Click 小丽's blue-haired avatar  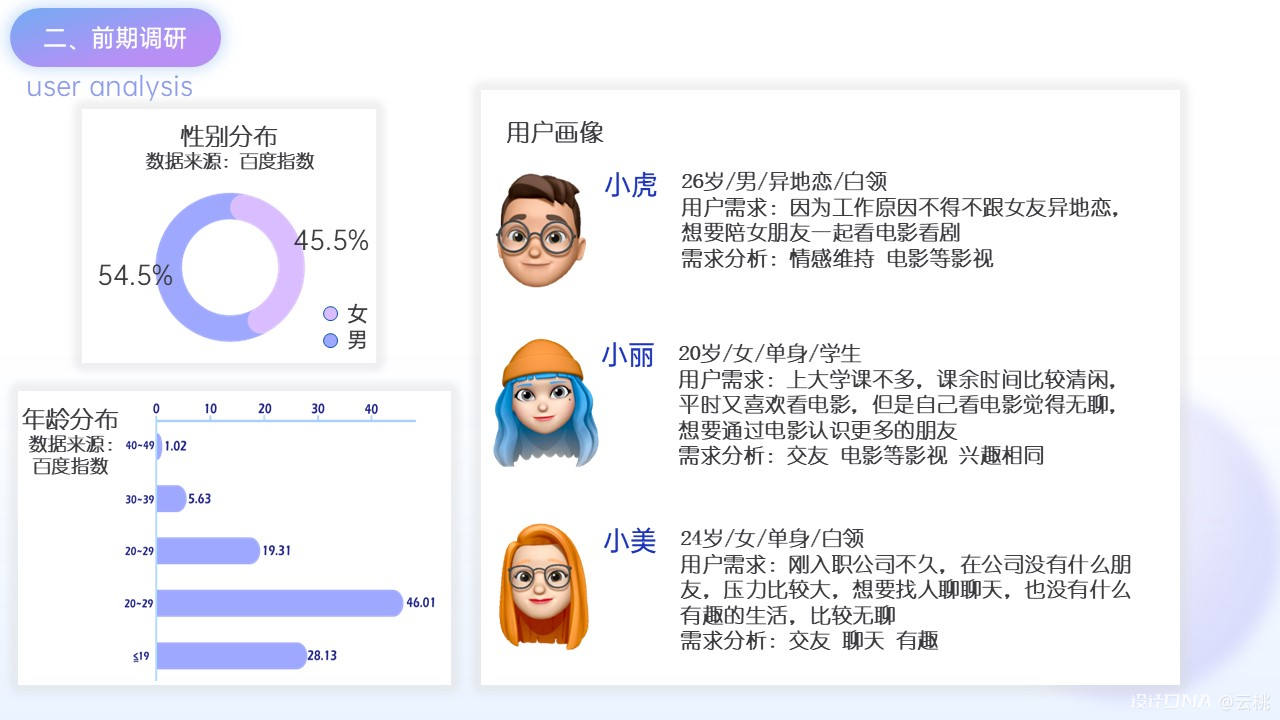click(x=545, y=403)
